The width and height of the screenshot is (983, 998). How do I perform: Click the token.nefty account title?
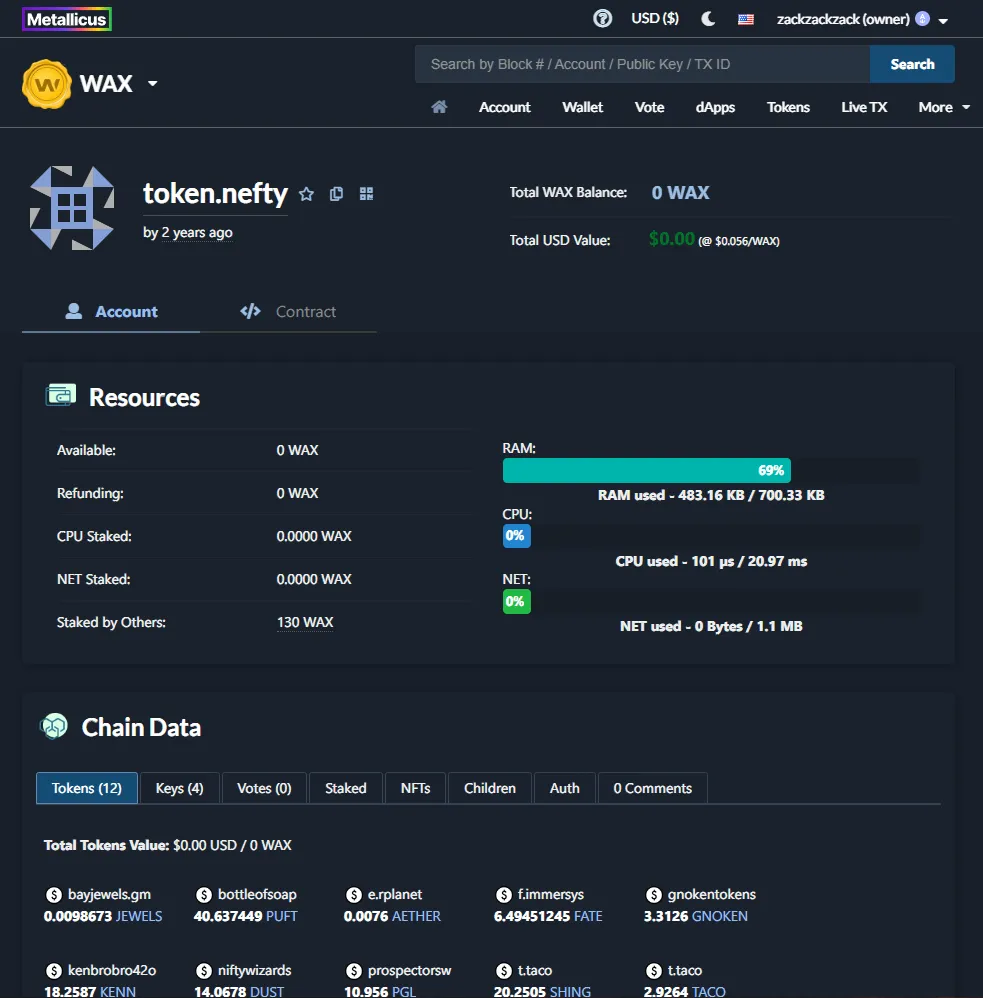(215, 193)
